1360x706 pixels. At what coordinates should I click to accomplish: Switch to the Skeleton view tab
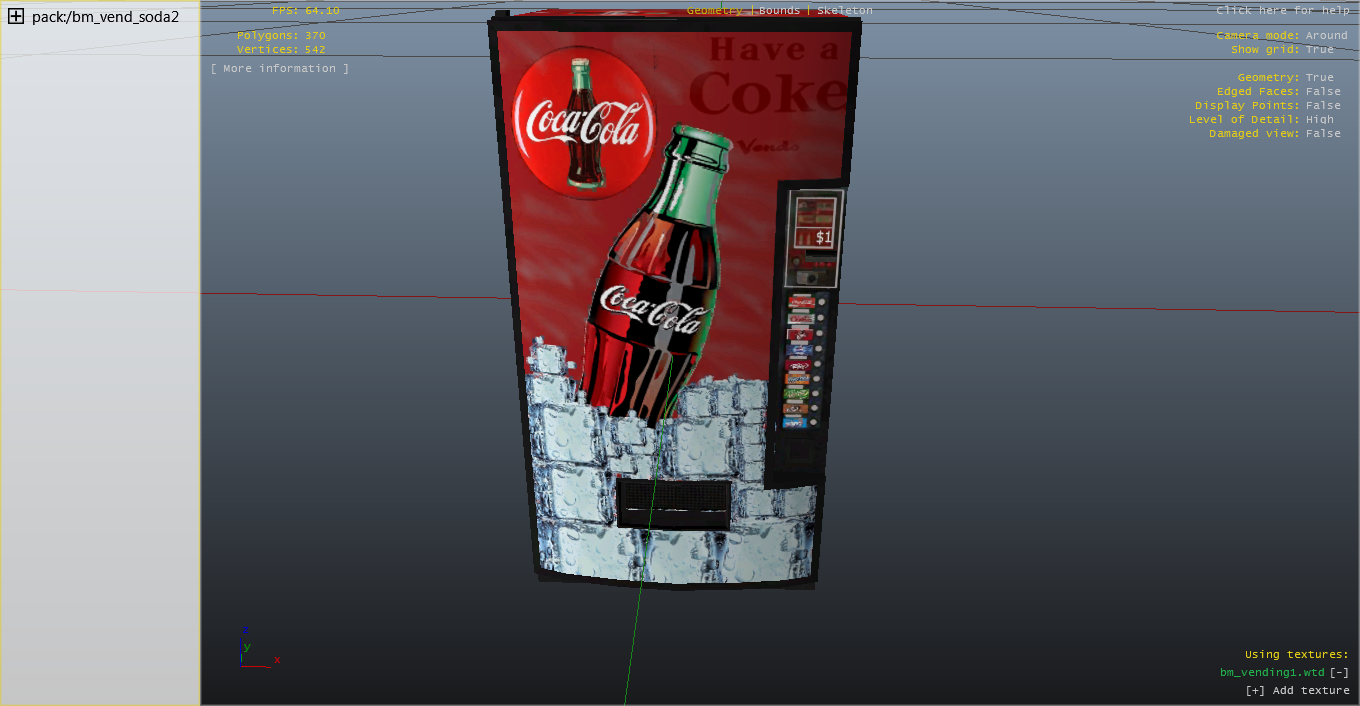[844, 10]
